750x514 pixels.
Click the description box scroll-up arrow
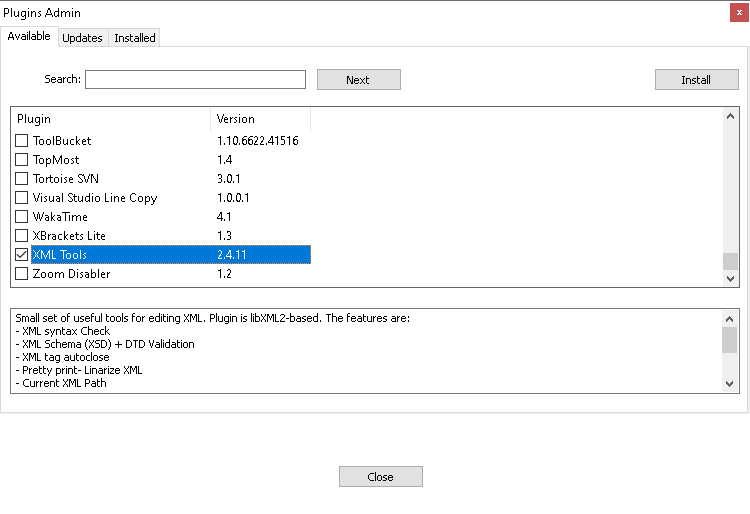click(729, 319)
